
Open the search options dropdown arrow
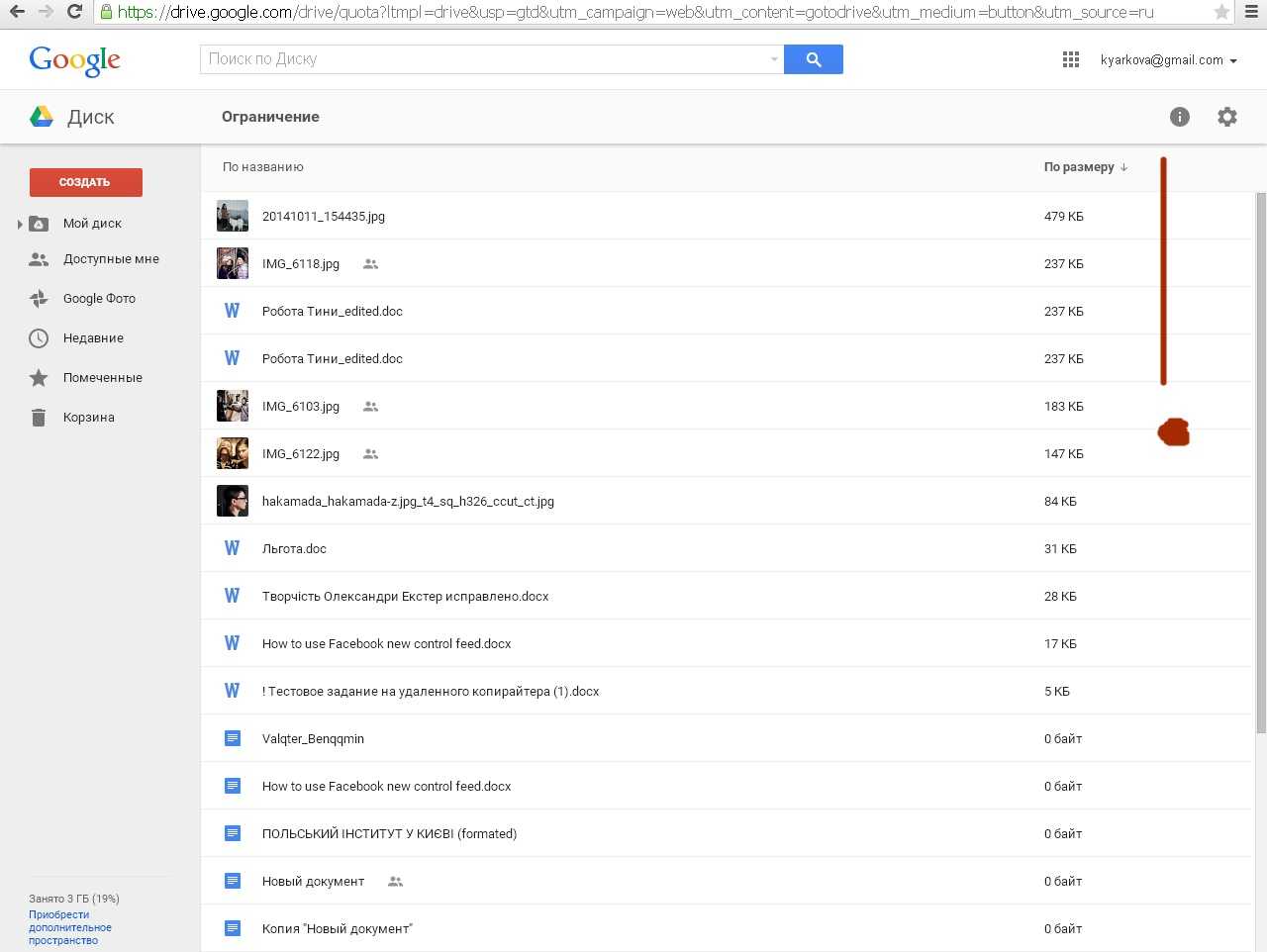[x=774, y=59]
